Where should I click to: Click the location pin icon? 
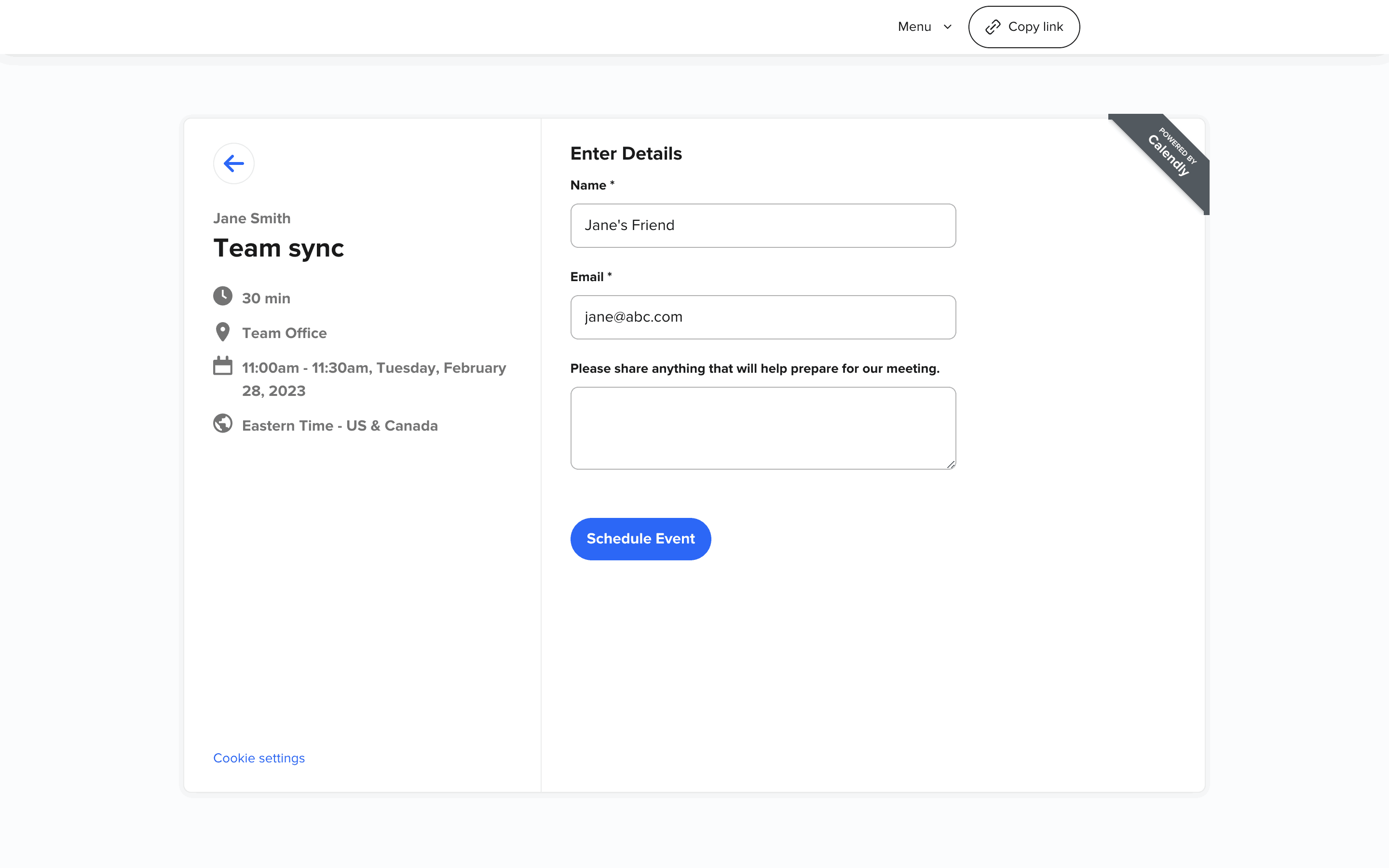tap(223, 332)
